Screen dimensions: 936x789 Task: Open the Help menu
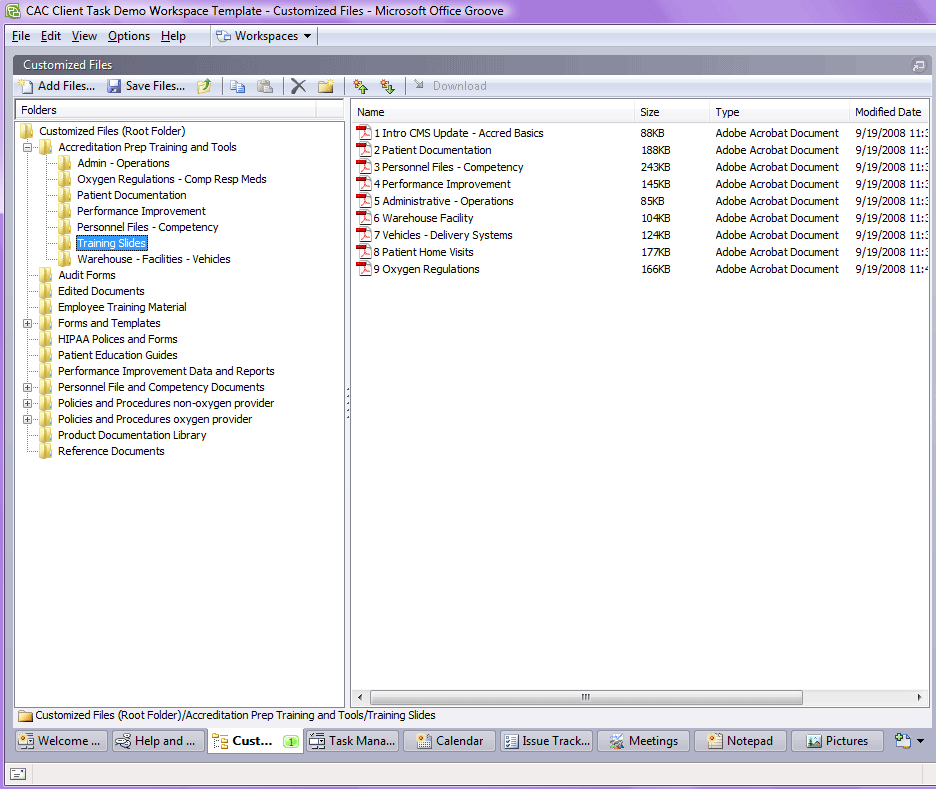point(173,36)
